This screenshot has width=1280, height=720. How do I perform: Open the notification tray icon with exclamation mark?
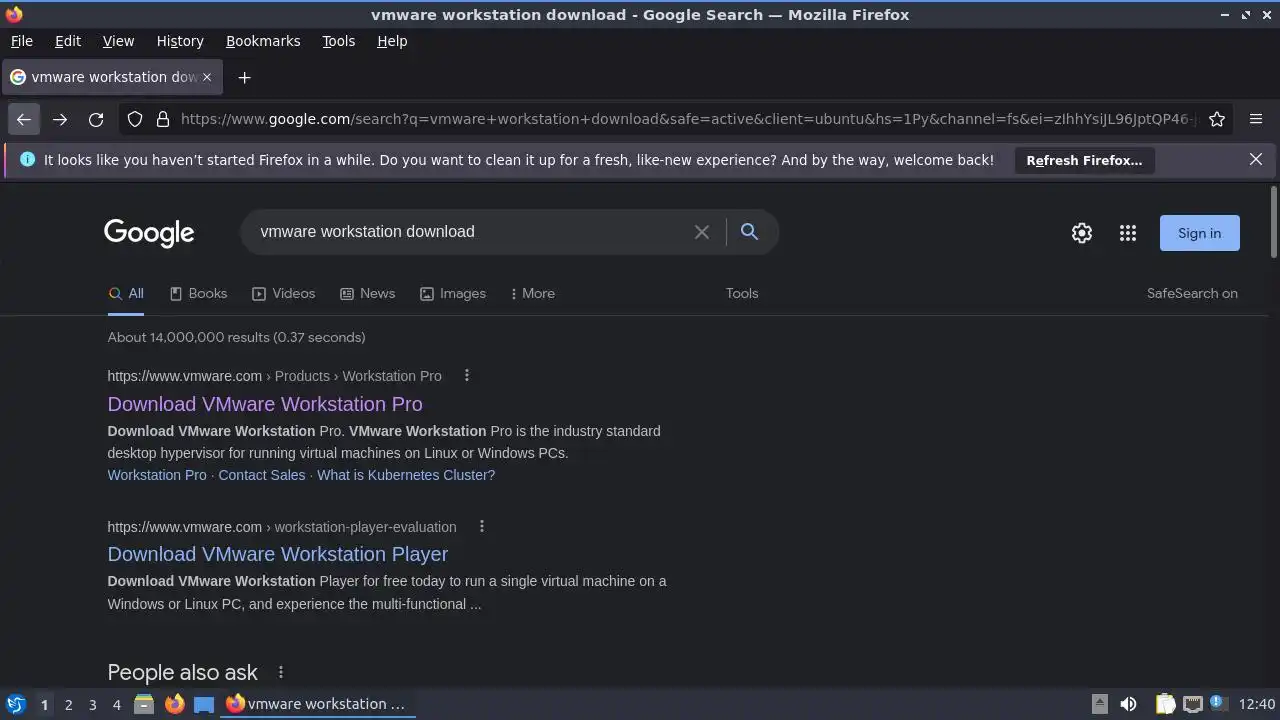click(1218, 704)
